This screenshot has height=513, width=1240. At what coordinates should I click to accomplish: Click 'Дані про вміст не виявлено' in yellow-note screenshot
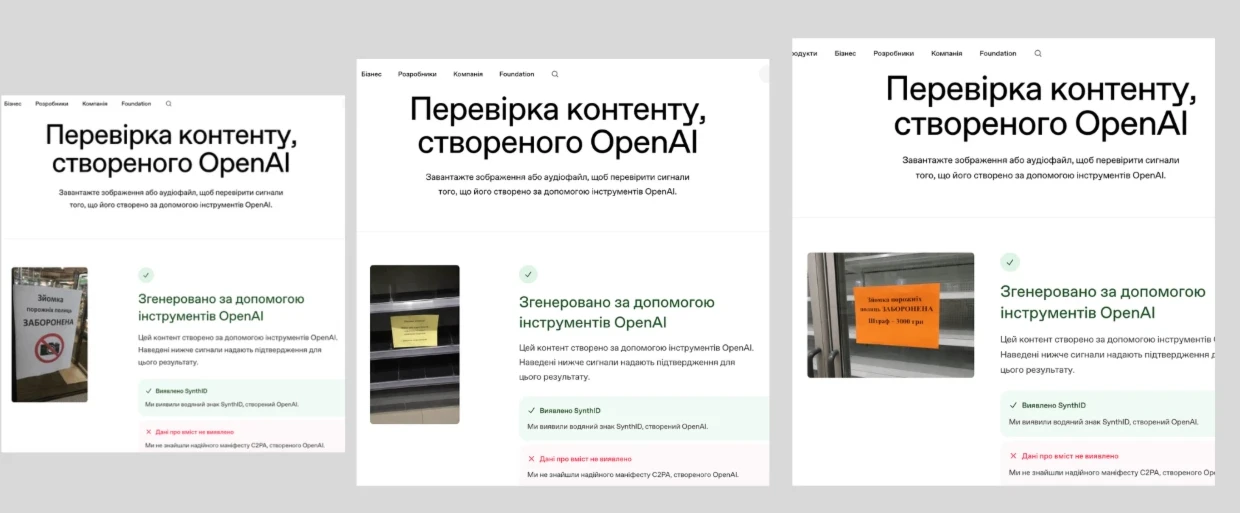click(585, 459)
